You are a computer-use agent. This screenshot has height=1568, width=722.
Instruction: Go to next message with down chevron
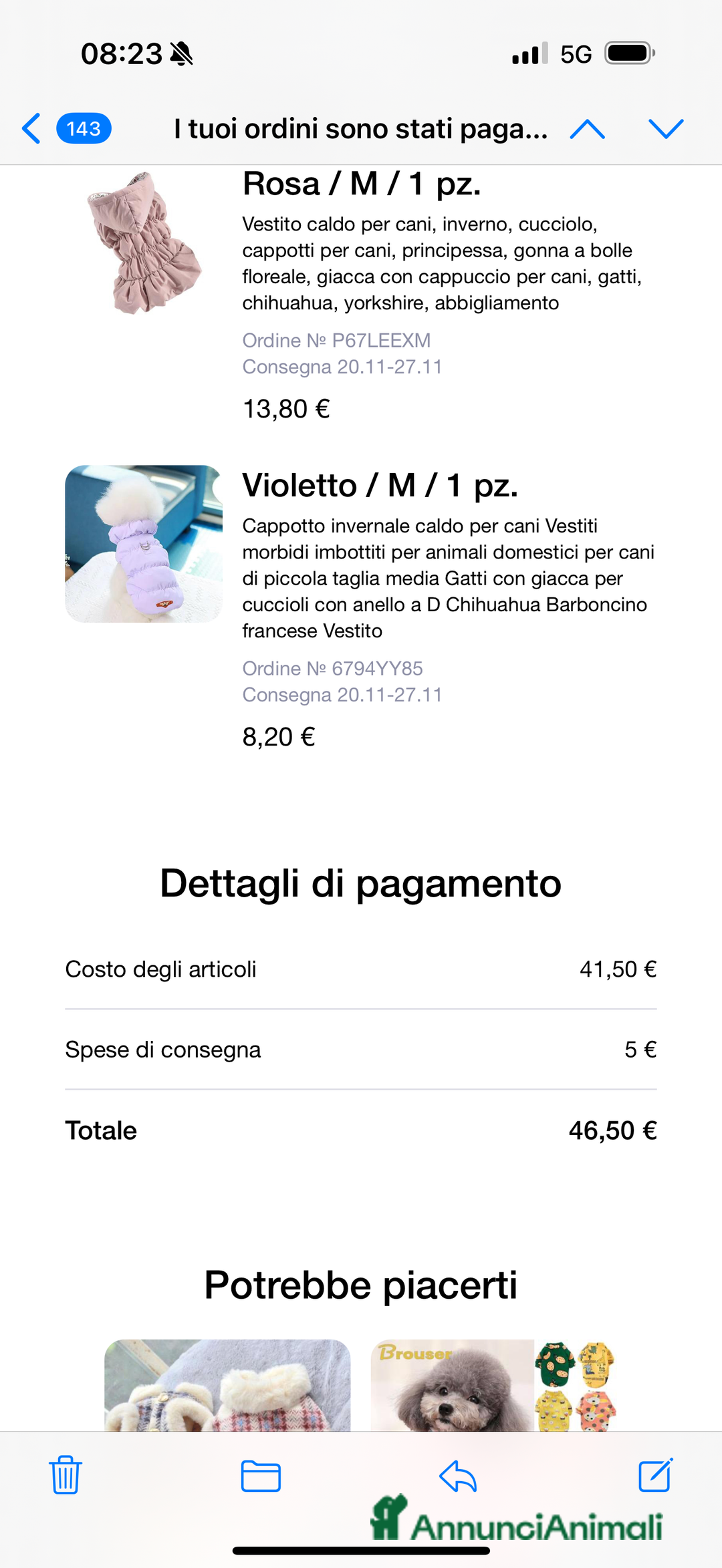pos(666,129)
